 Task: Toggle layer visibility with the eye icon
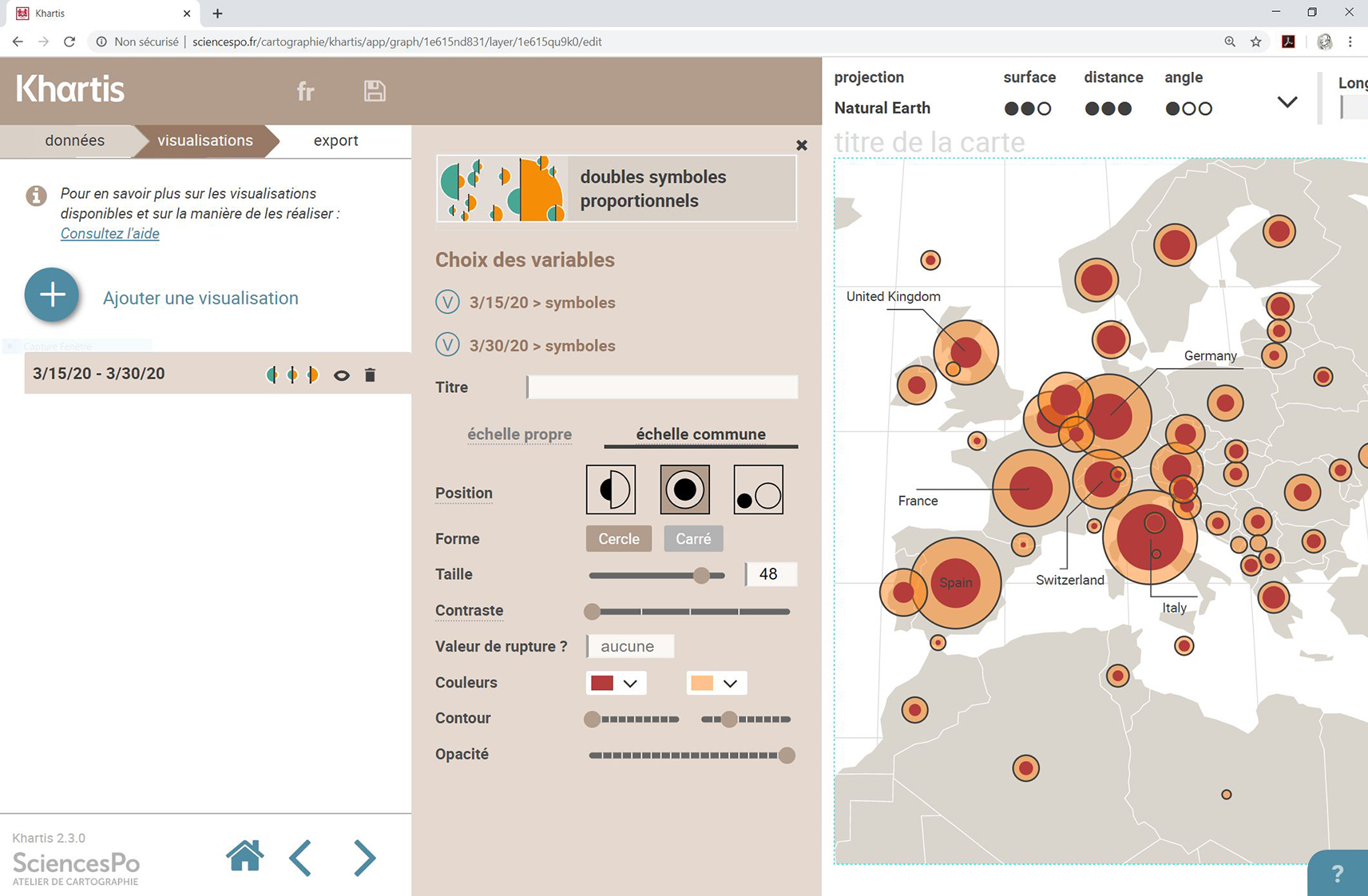pyautogui.click(x=342, y=375)
